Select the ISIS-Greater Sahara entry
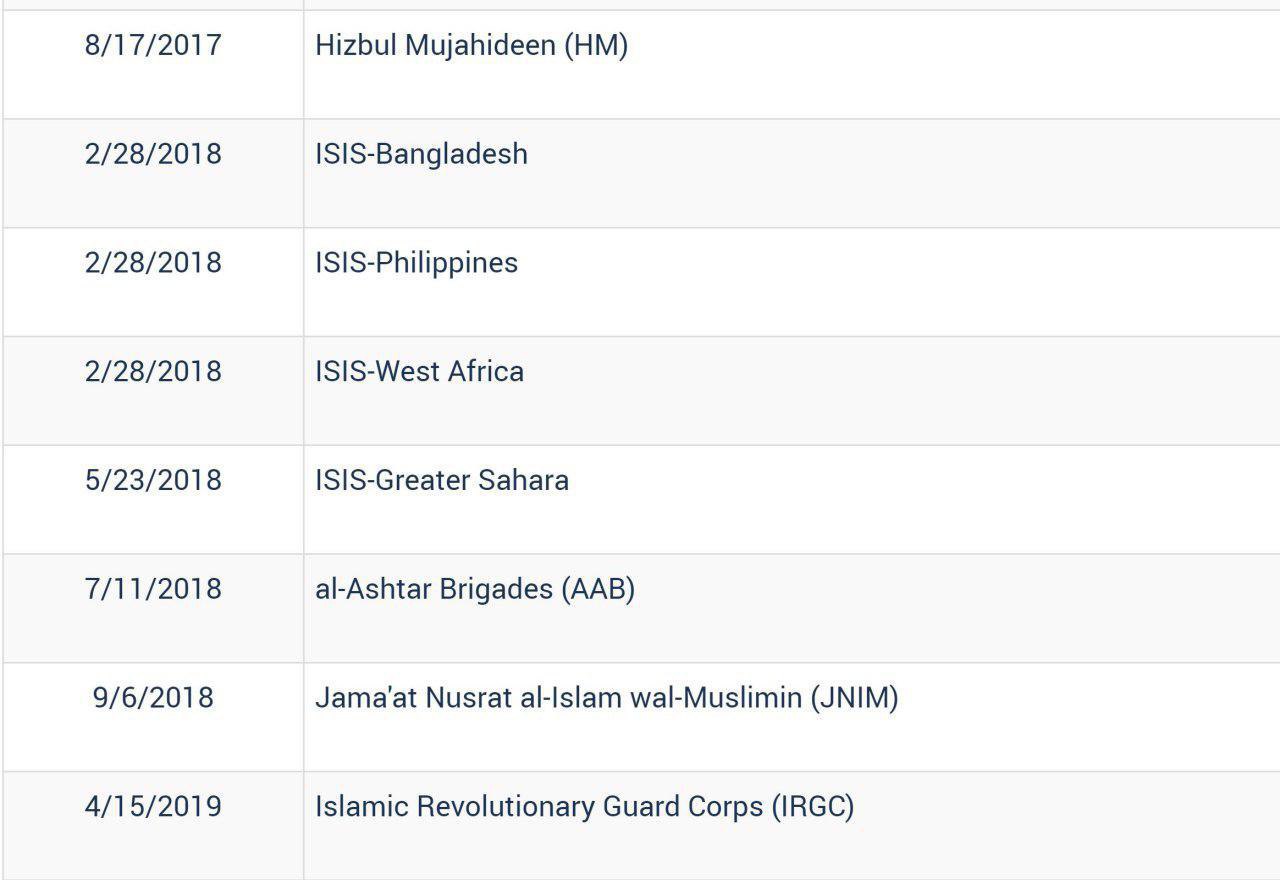1280x880 pixels. [441, 480]
